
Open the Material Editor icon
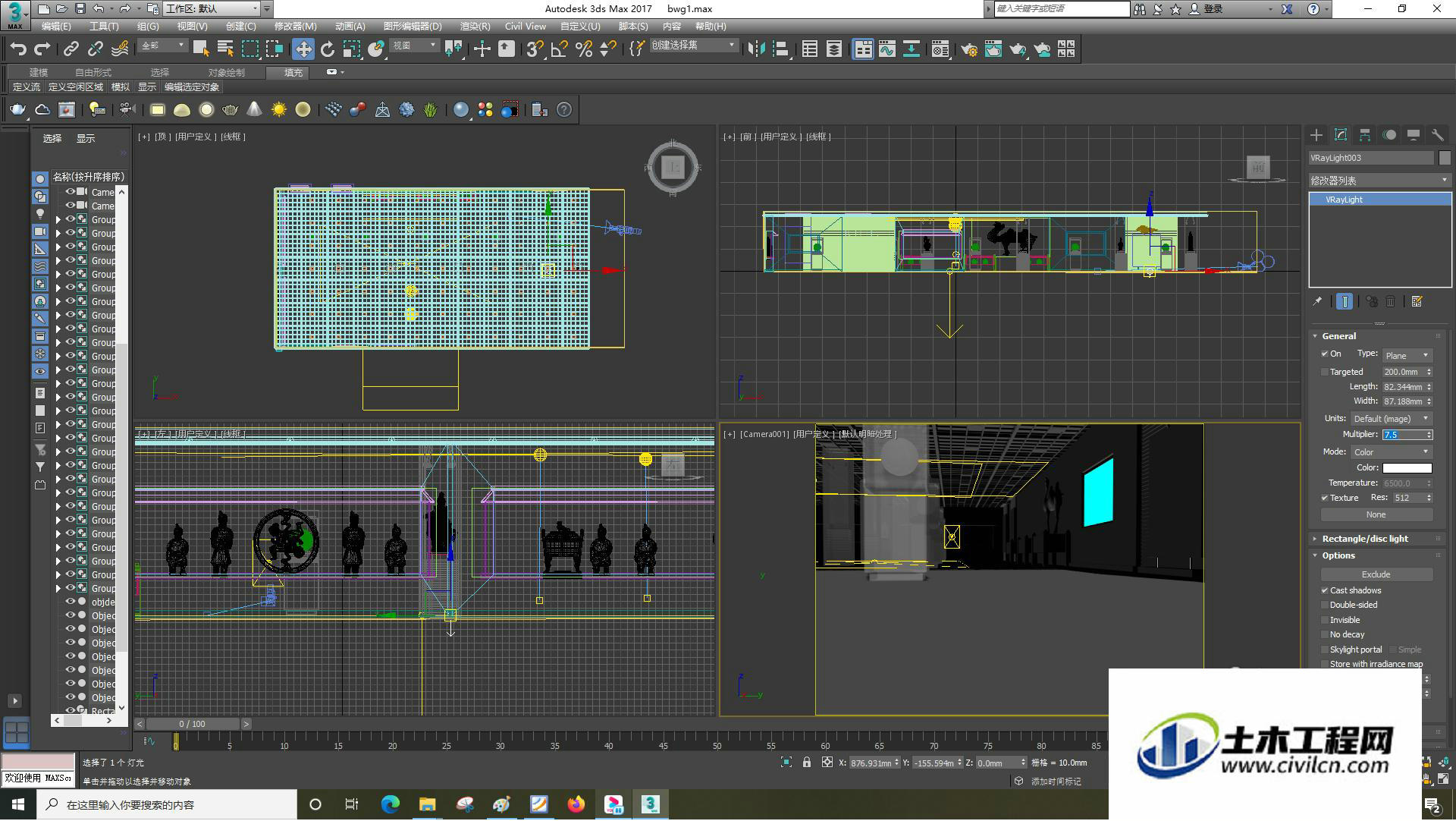[x=940, y=49]
